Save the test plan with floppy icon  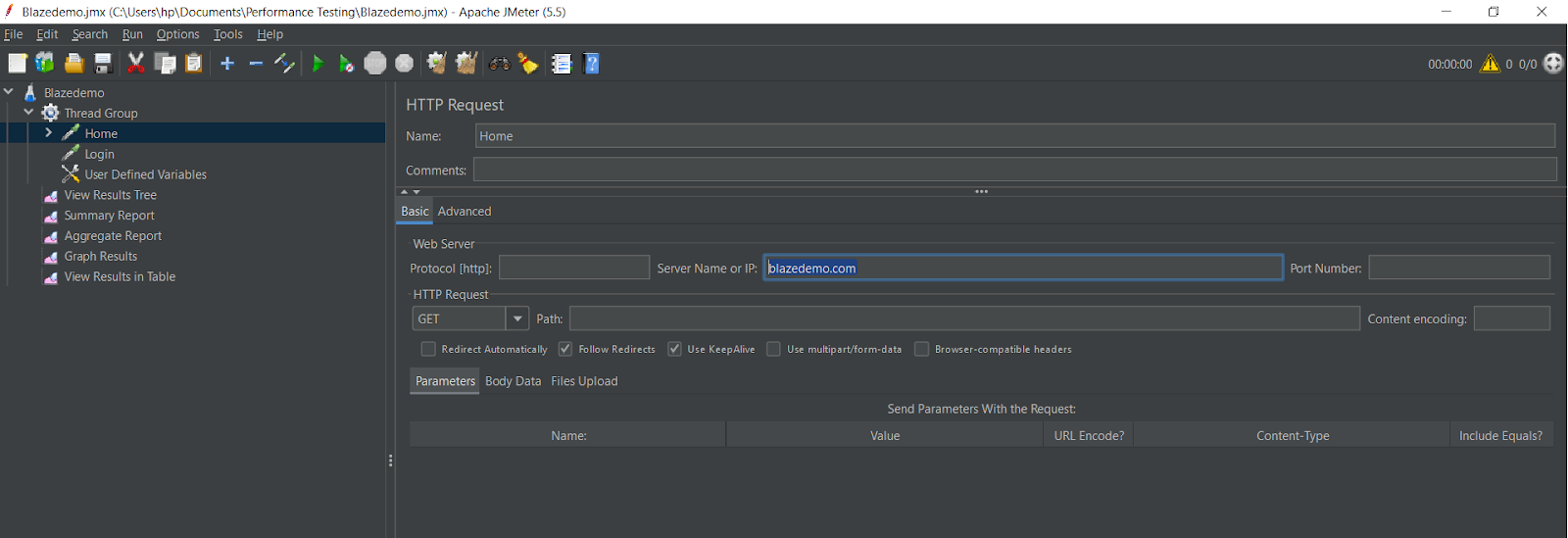(x=103, y=64)
